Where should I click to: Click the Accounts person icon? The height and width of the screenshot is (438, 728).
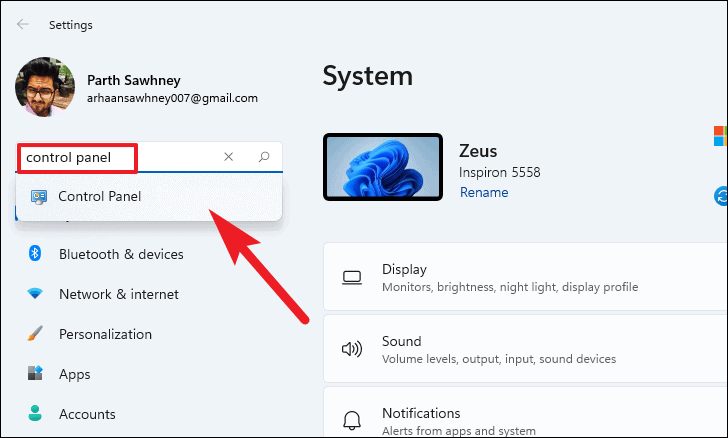coord(35,413)
